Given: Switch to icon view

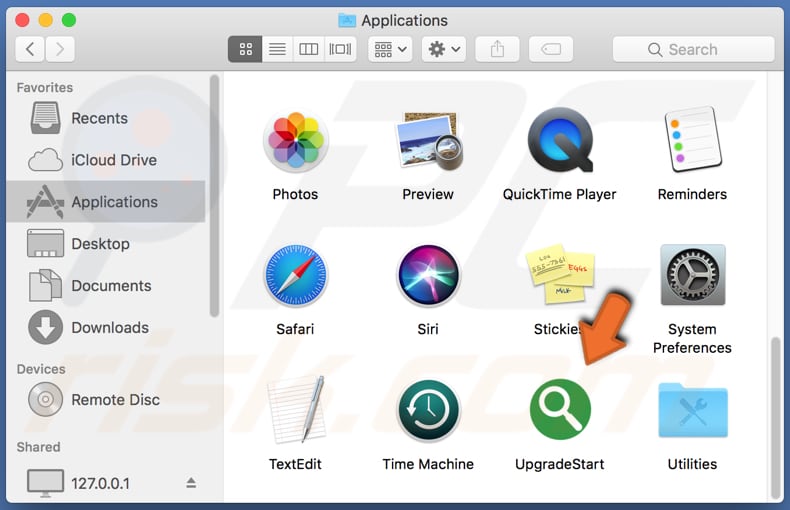Looking at the screenshot, I should click(x=245, y=49).
